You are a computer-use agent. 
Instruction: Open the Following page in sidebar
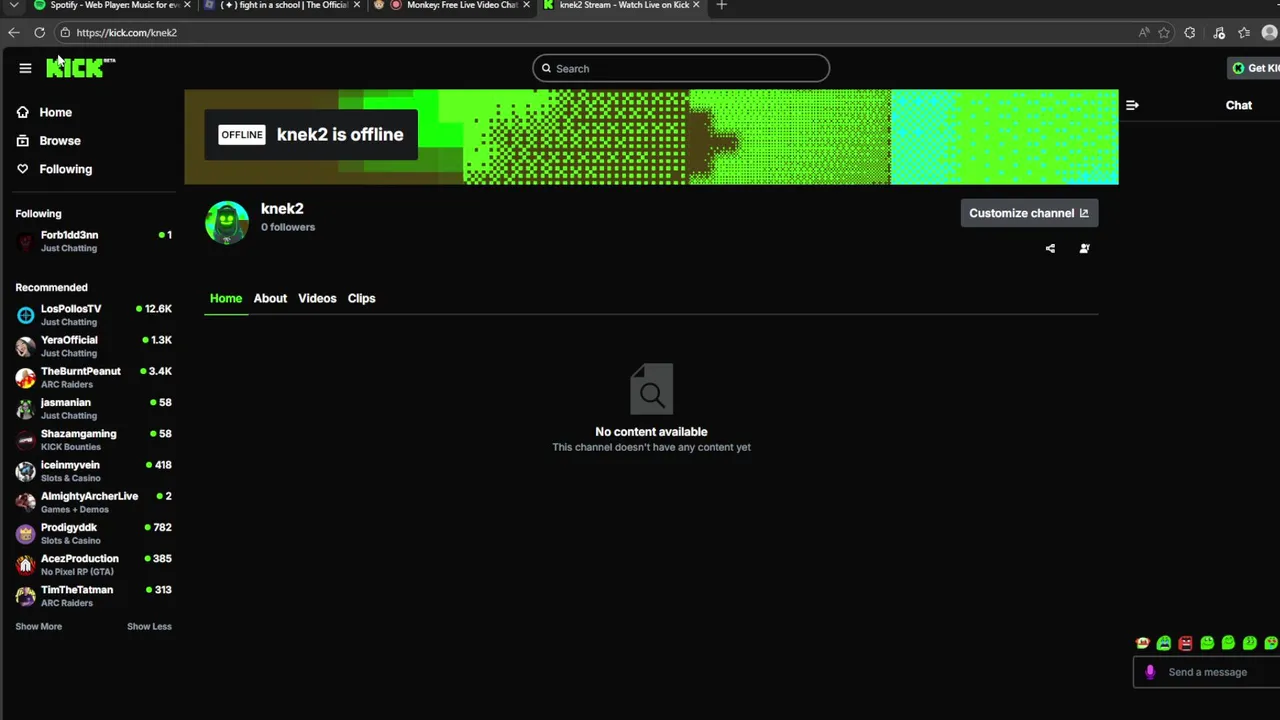click(65, 169)
